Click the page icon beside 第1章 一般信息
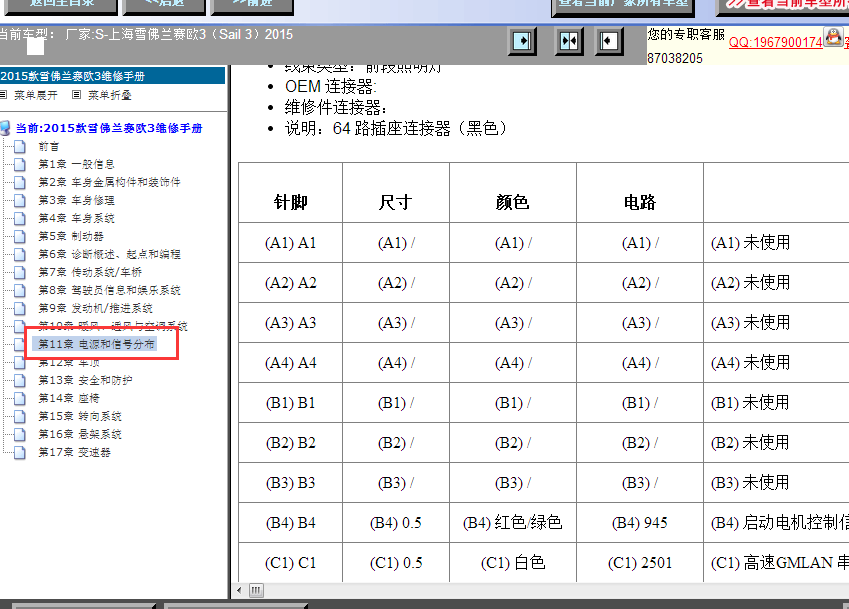Viewport: 849px width, 609px height. click(19, 164)
